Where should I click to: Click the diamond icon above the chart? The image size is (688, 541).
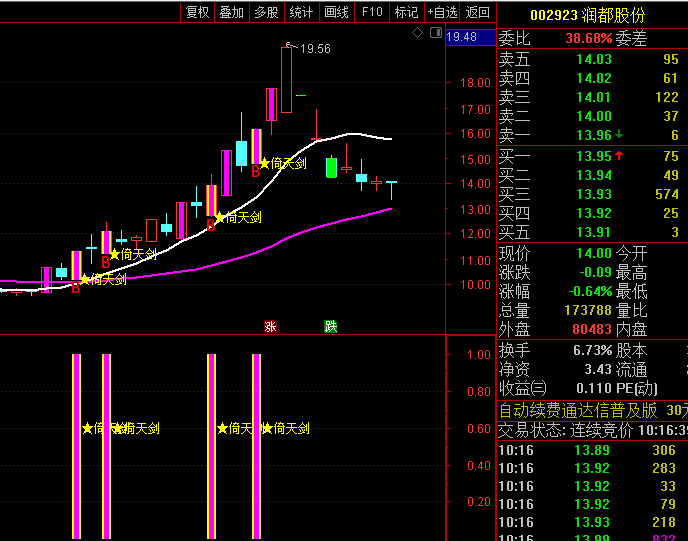click(417, 34)
